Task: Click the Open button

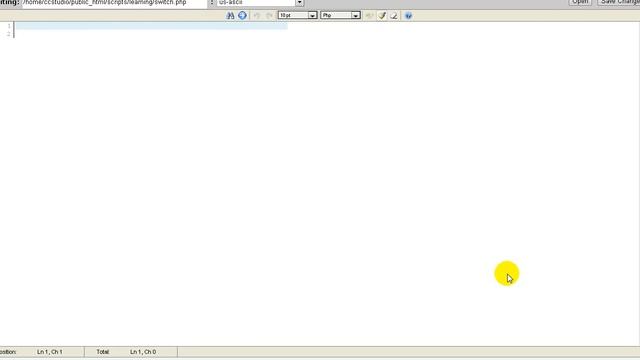Action: (580, 2)
